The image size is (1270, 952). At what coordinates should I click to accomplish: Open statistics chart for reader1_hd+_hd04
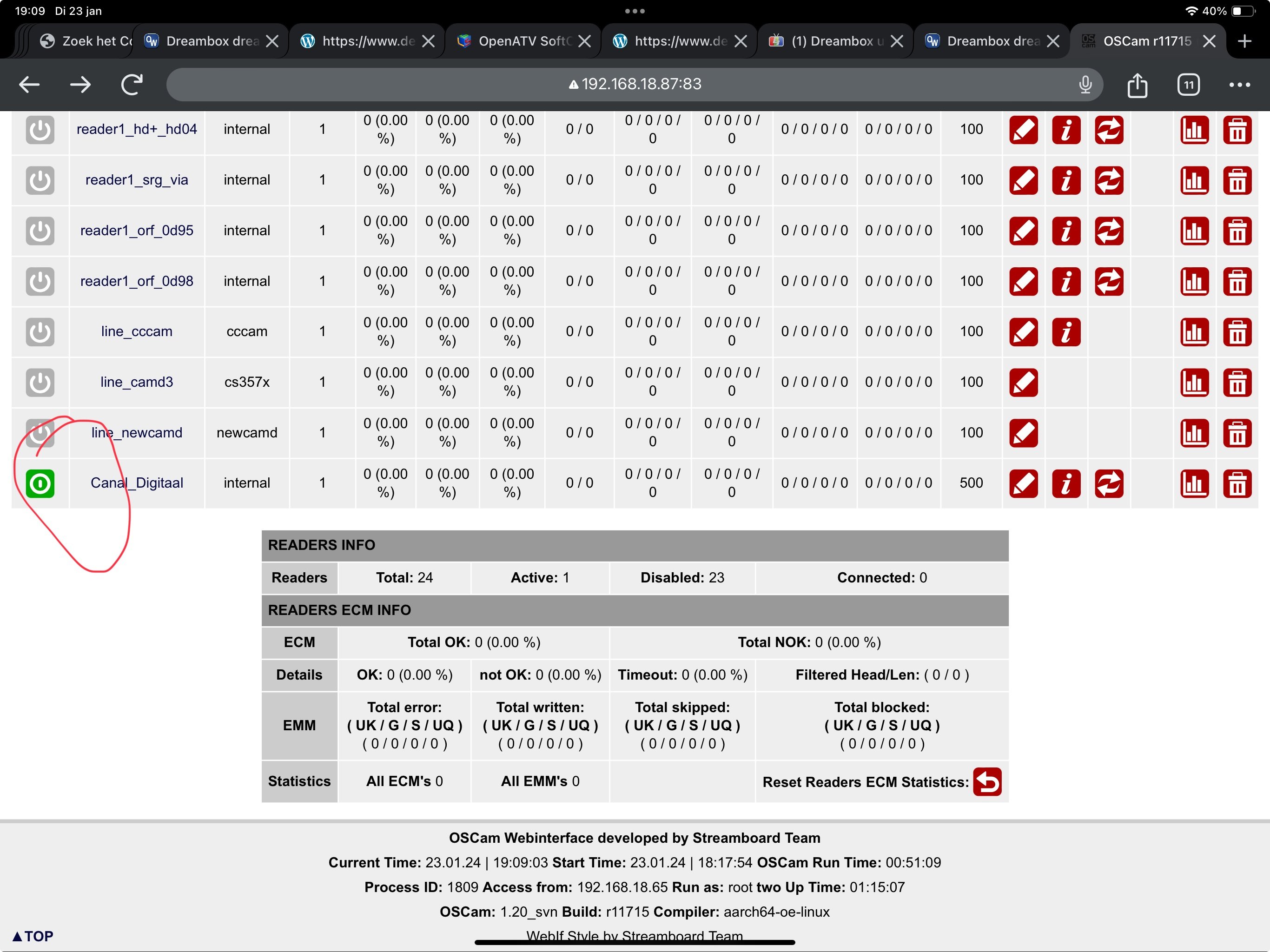[x=1194, y=129]
